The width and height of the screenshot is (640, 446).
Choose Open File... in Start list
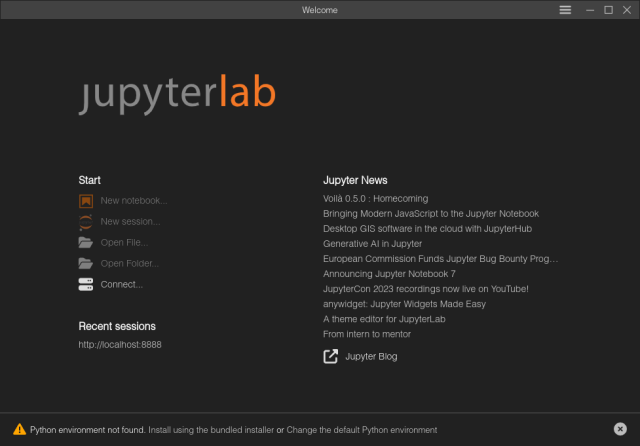(124, 242)
